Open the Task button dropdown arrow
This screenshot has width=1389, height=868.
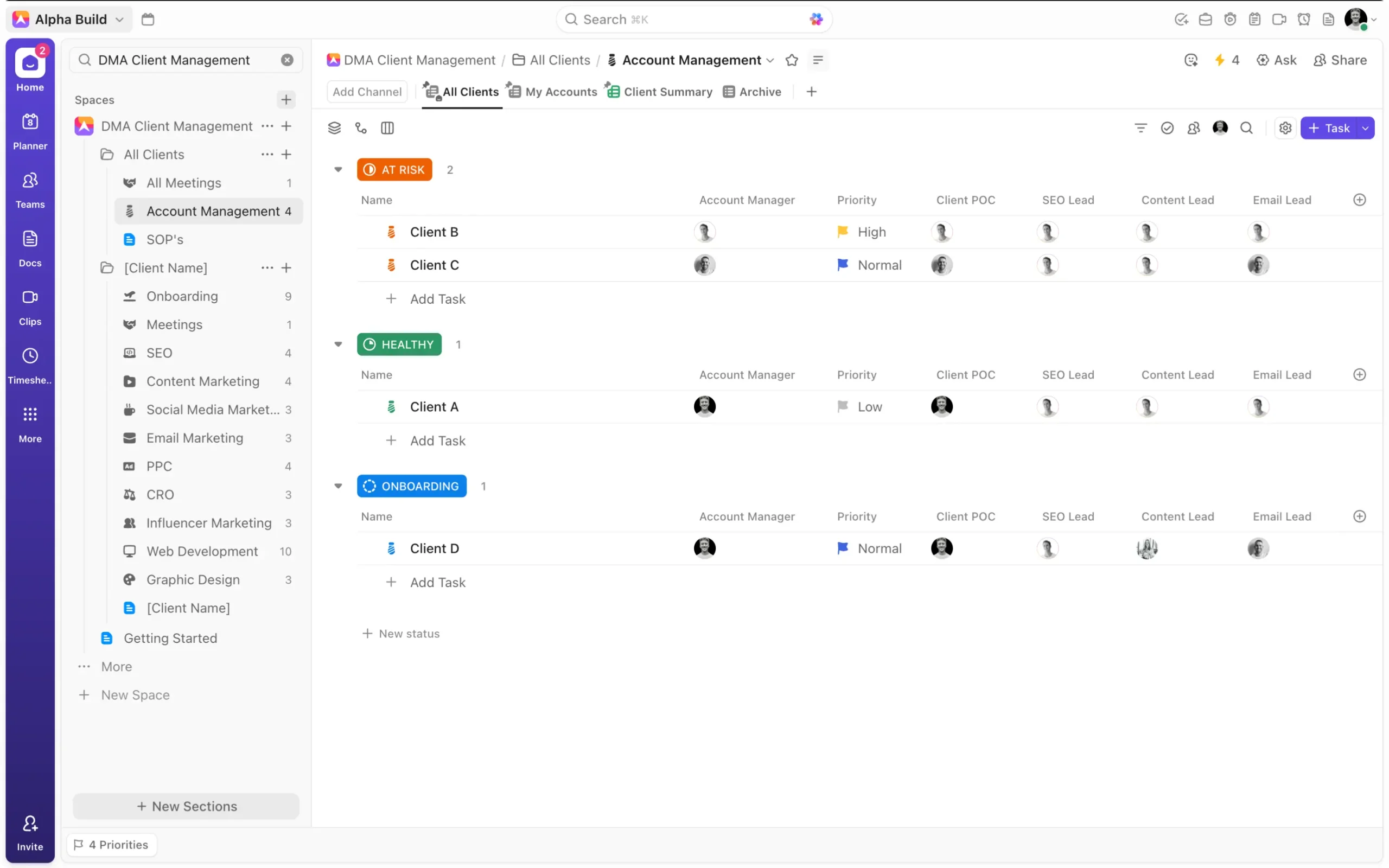pos(1365,128)
